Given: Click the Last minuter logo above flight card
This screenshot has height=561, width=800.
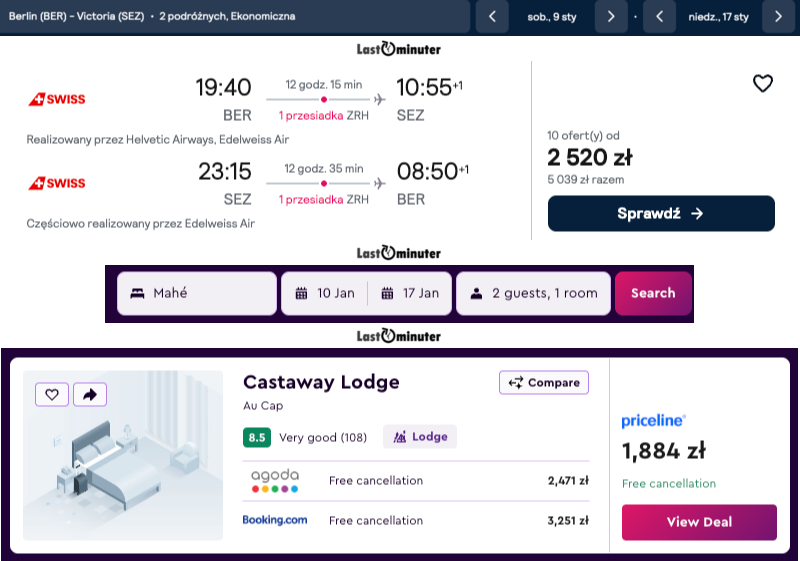Looking at the screenshot, I should point(398,49).
